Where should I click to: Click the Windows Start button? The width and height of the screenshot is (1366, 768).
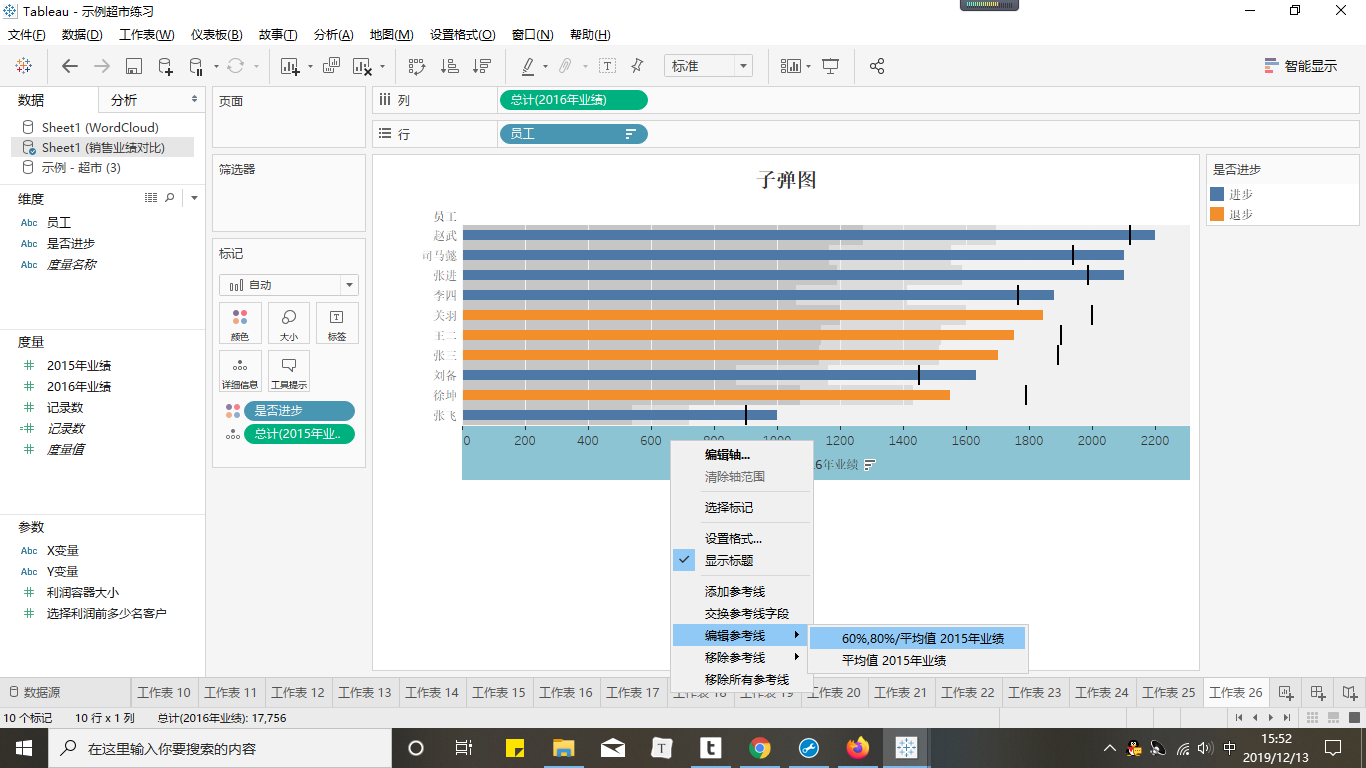pos(23,747)
